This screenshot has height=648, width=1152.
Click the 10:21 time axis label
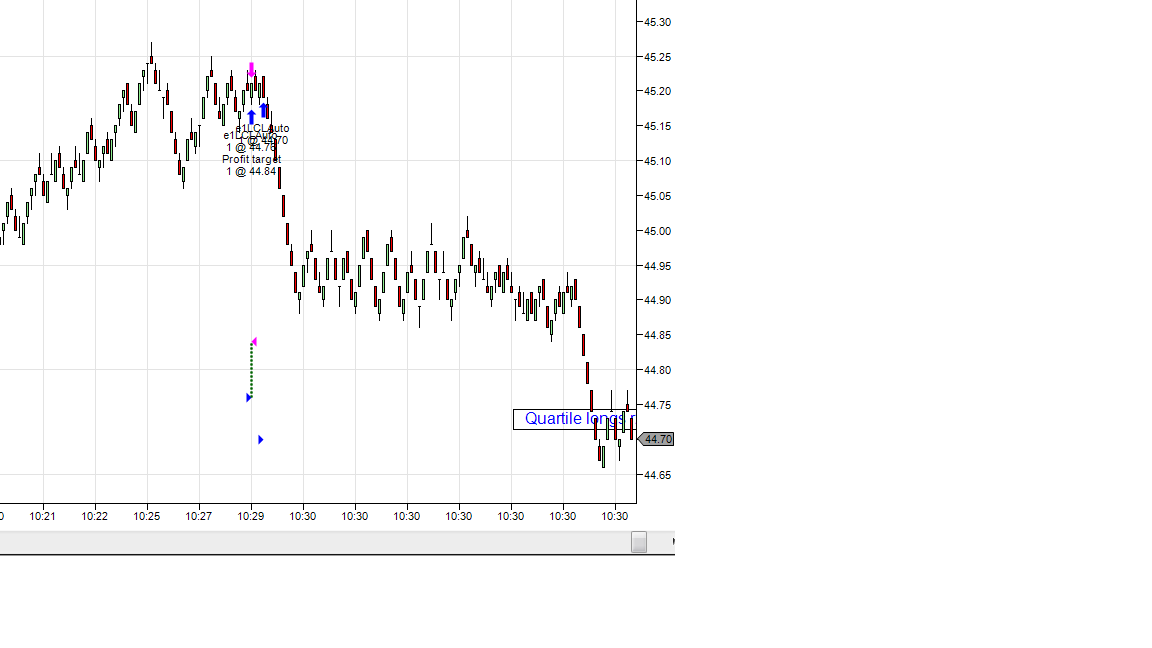(x=43, y=516)
